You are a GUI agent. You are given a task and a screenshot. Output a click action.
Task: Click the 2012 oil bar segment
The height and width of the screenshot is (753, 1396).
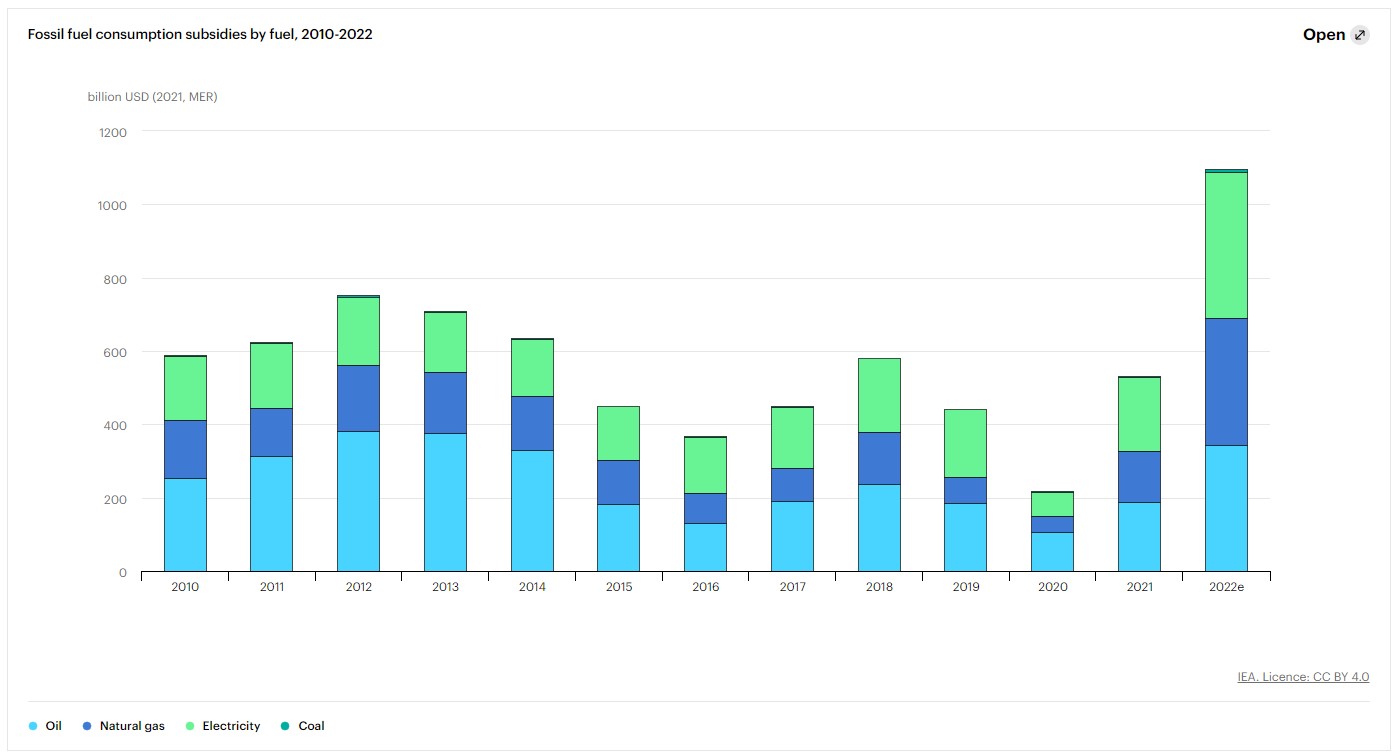click(x=358, y=501)
